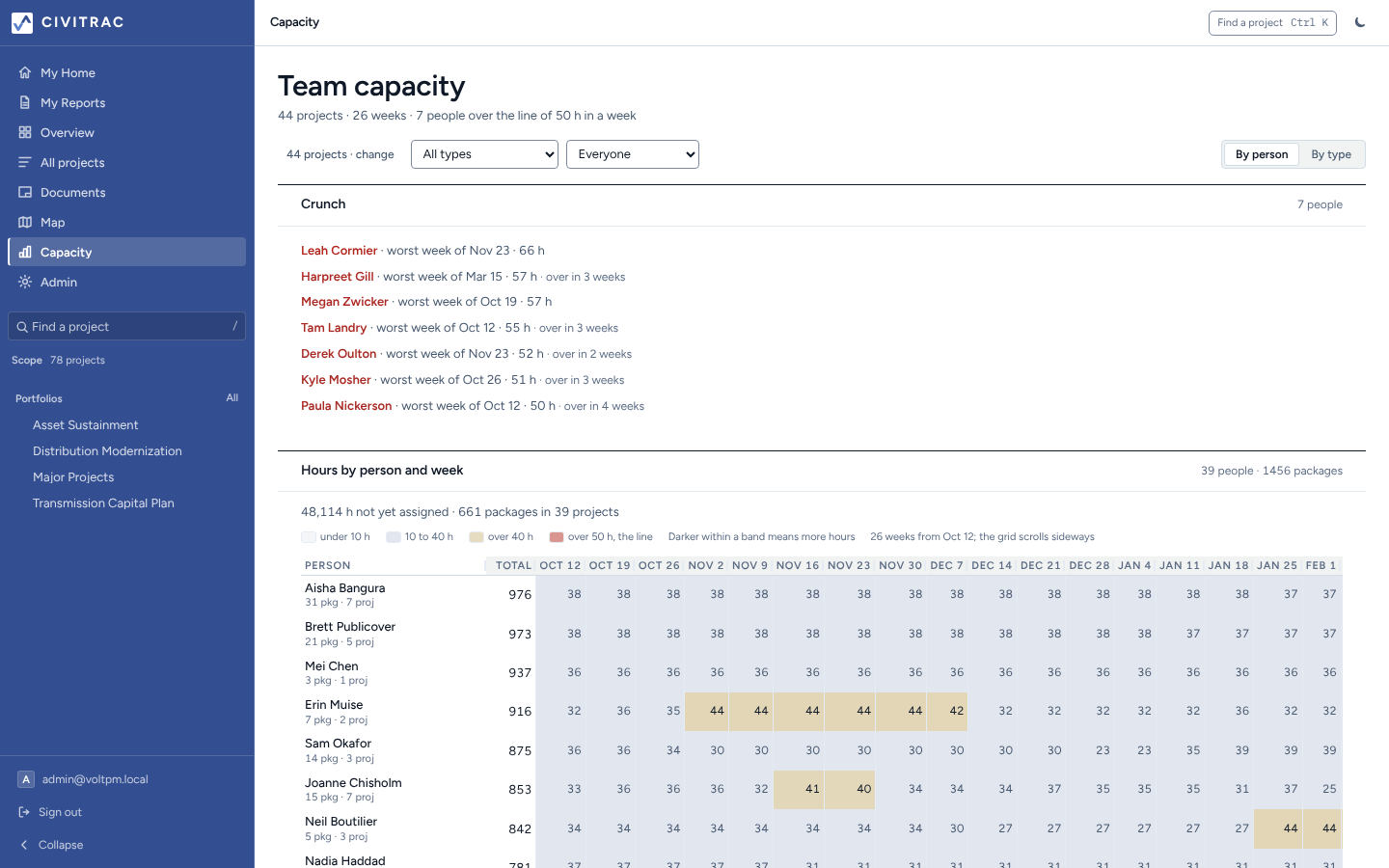Click the Civitrac logo icon

coord(22,22)
